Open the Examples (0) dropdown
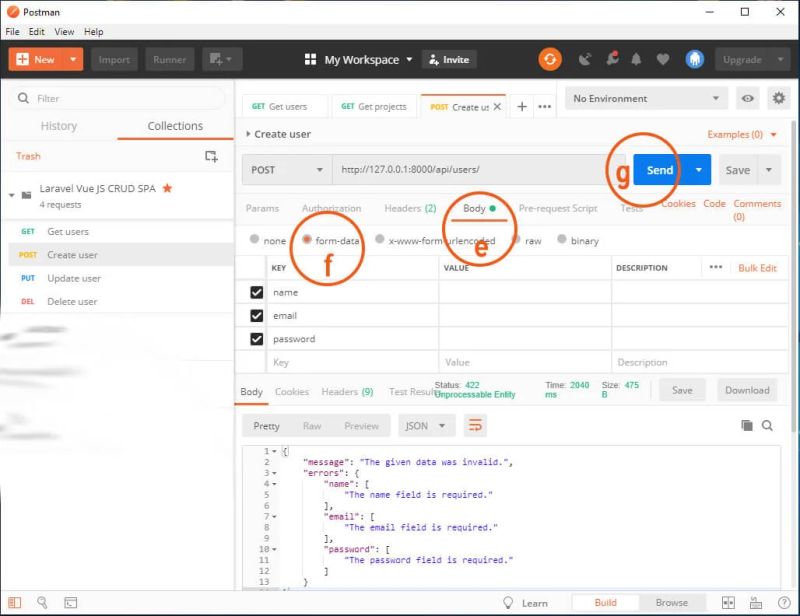The width and height of the screenshot is (800, 616). point(742,135)
